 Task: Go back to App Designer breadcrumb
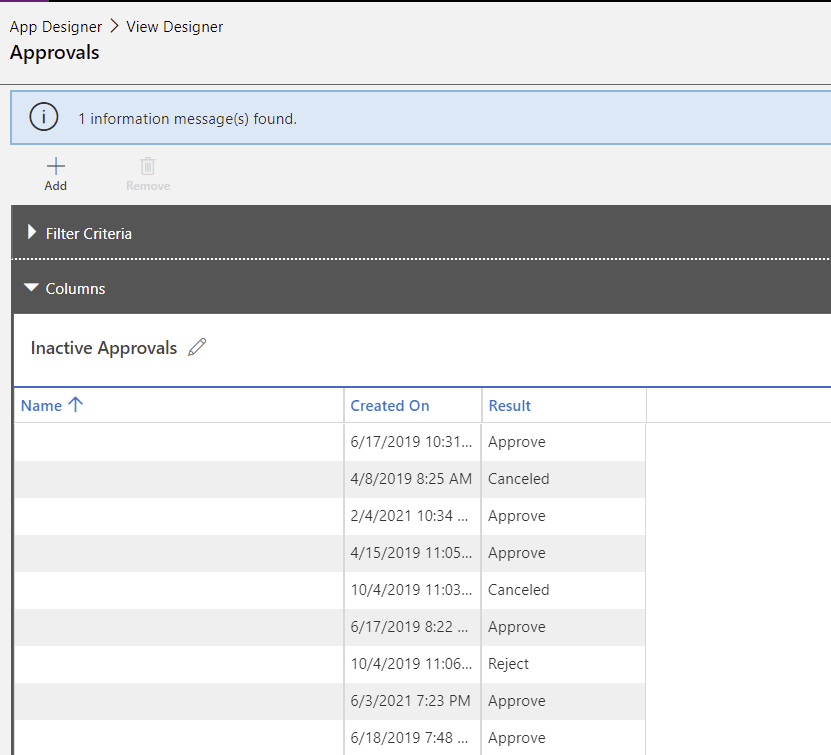(56, 26)
